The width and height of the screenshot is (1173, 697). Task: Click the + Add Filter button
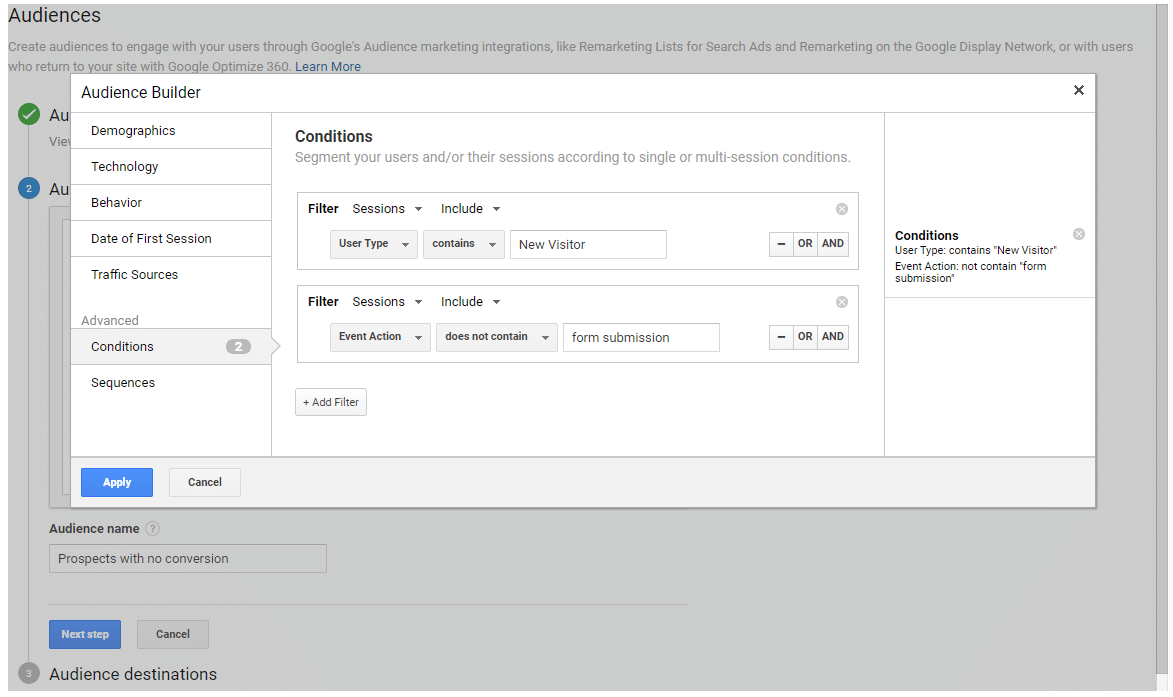click(331, 402)
